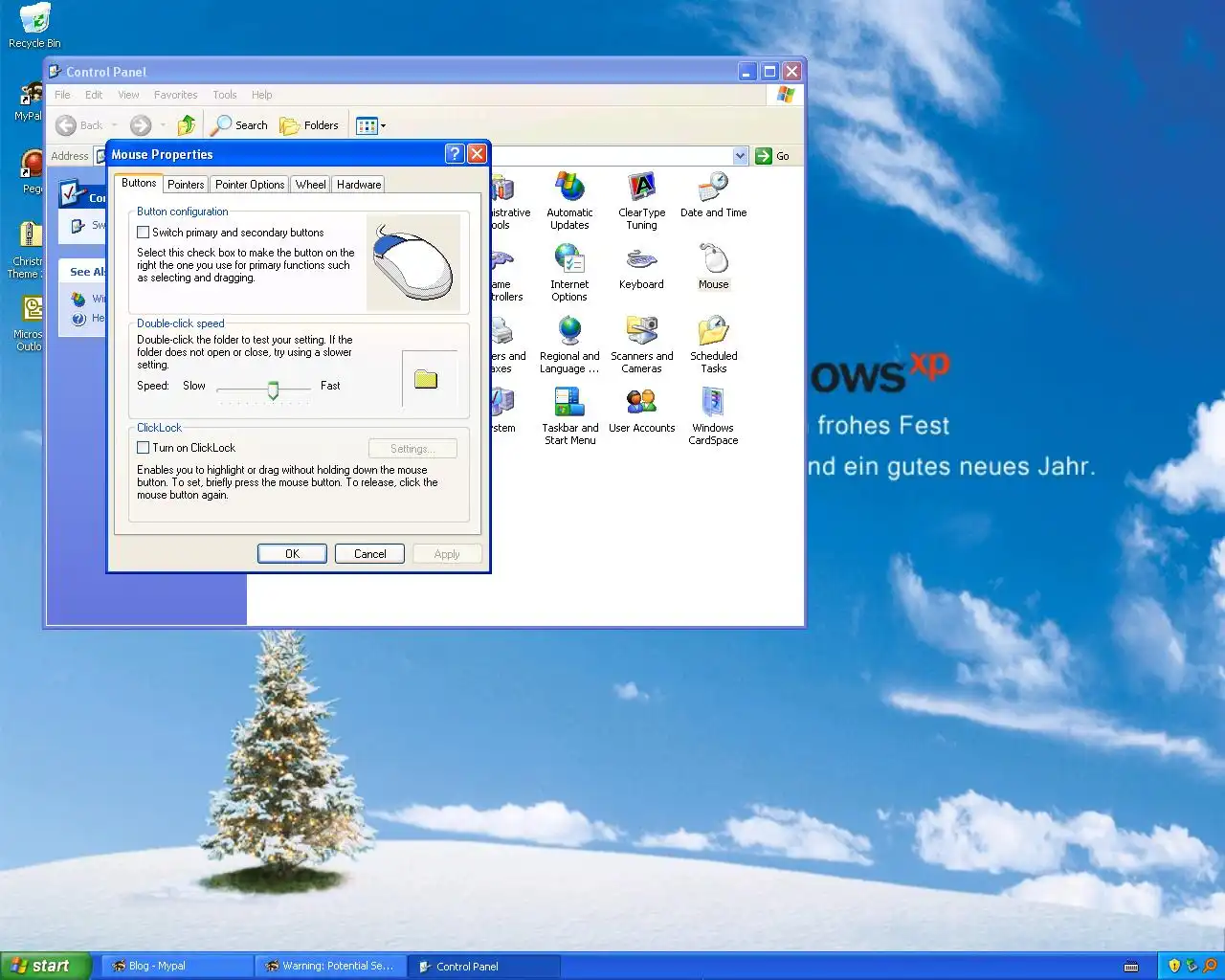Turn on ClickLock checkbox
This screenshot has width=1225, height=980.
143,448
